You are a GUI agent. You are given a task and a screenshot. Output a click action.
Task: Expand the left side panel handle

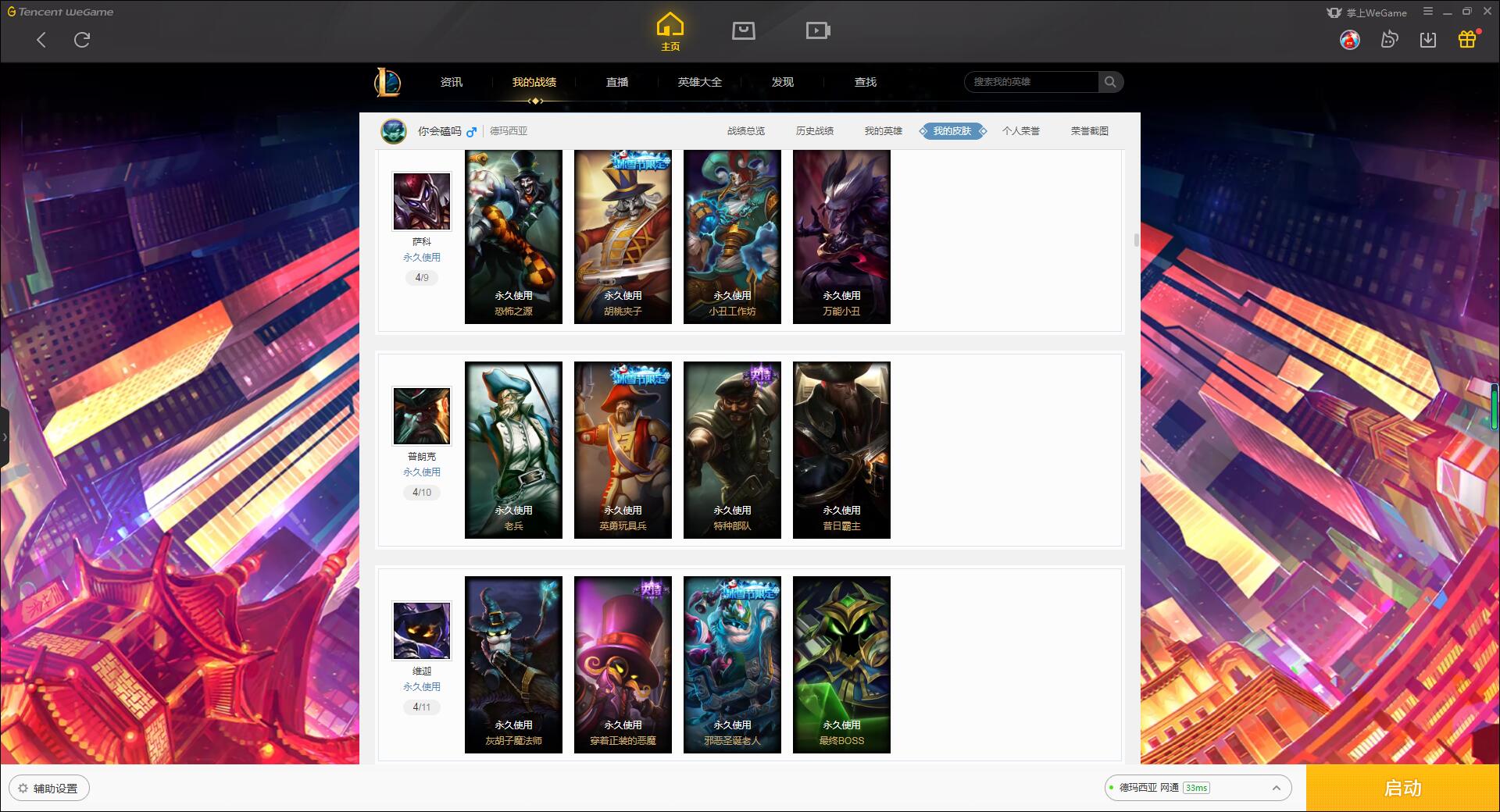click(x=4, y=437)
